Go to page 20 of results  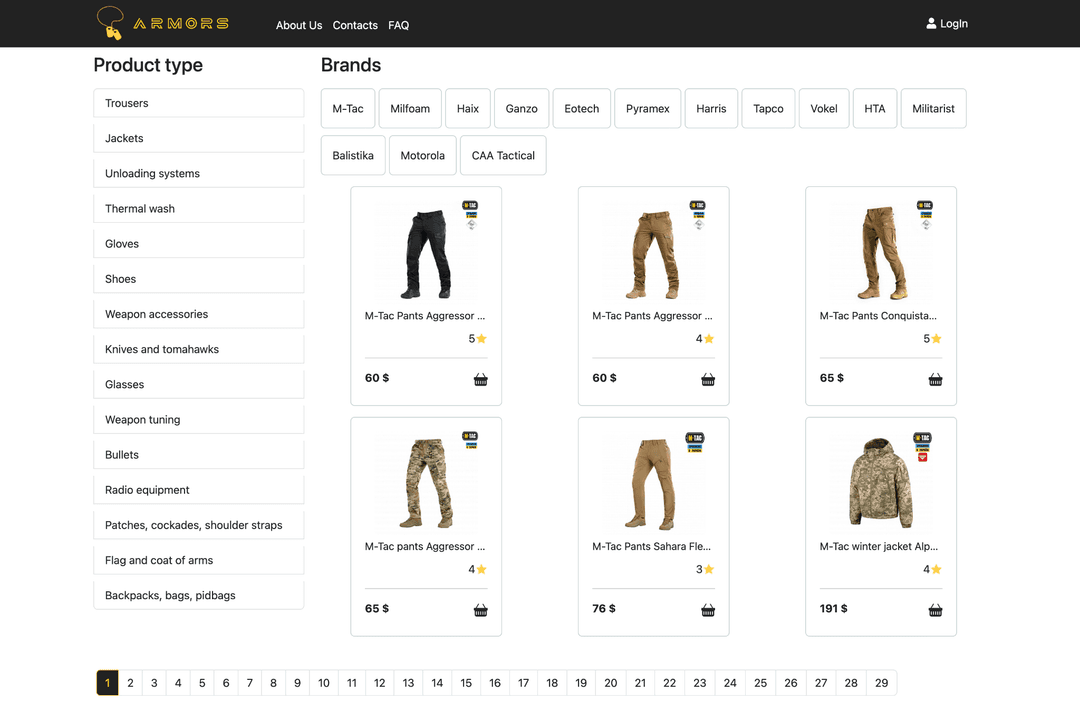[x=610, y=683]
